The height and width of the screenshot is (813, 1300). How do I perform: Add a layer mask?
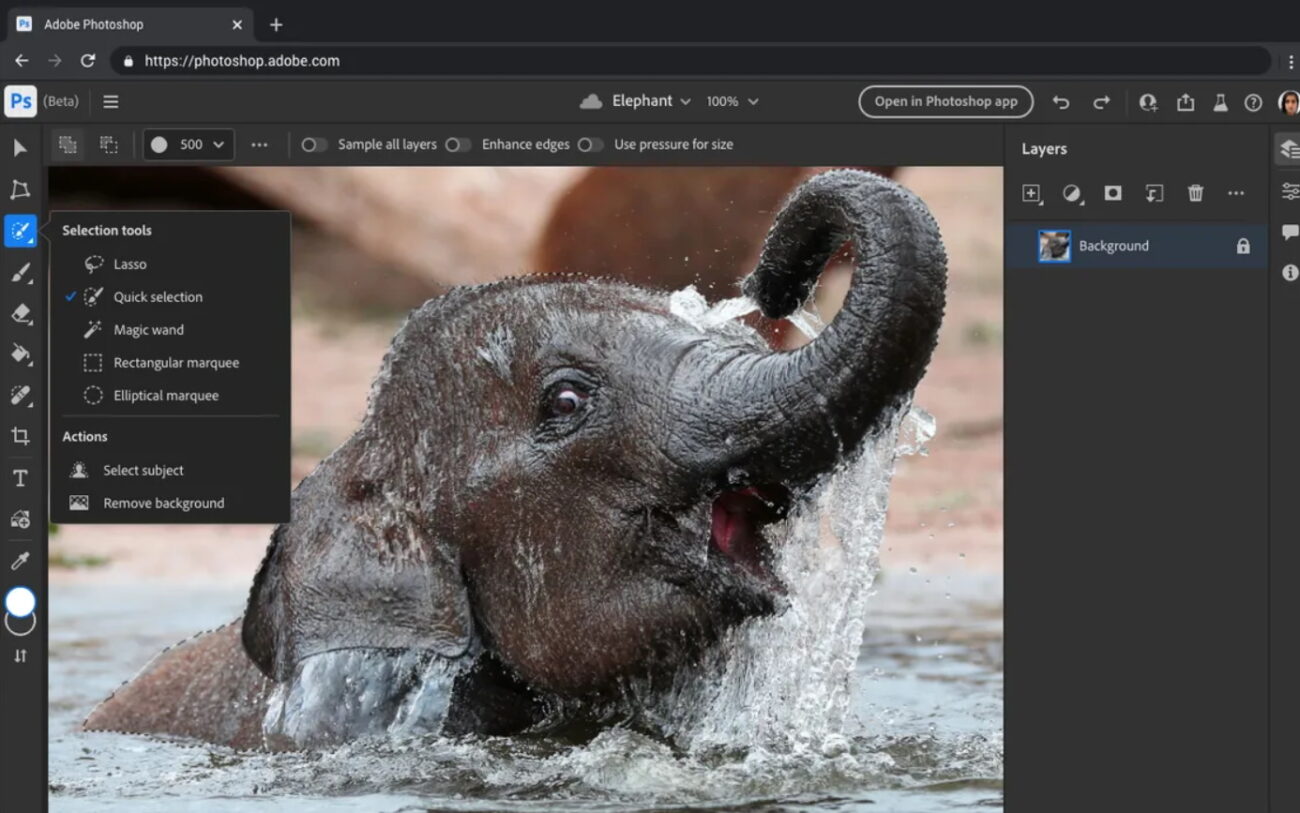[x=1113, y=193]
